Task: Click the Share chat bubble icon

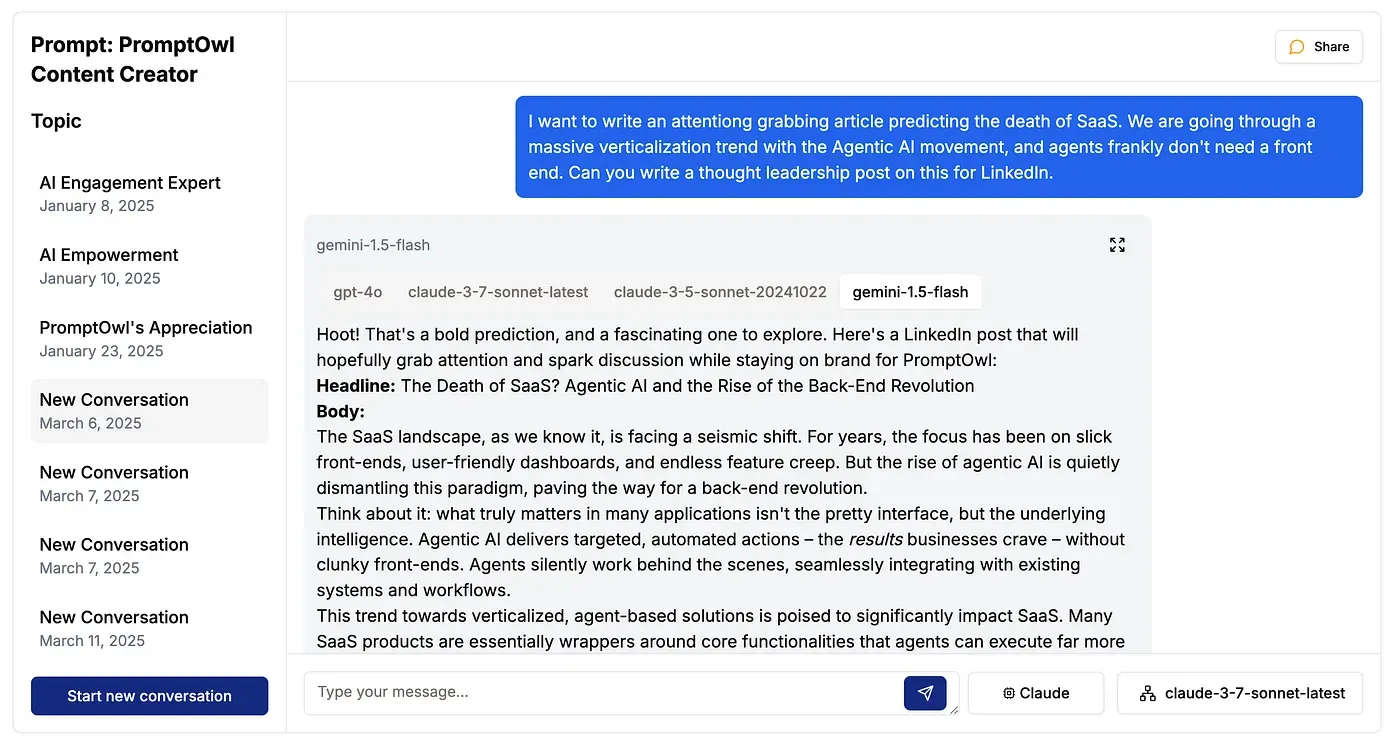Action: pyautogui.click(x=1297, y=47)
